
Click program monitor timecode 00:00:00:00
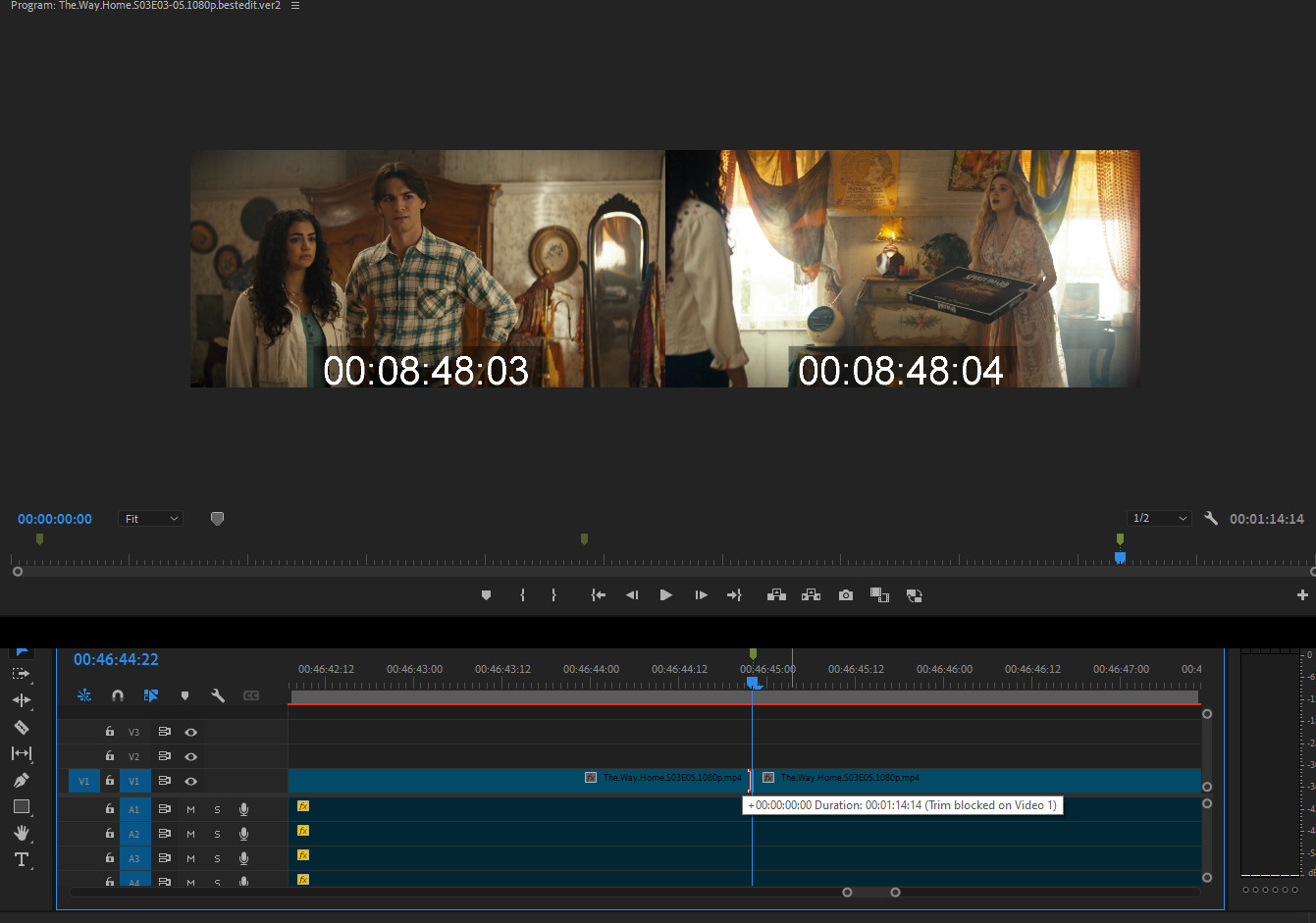(x=55, y=519)
